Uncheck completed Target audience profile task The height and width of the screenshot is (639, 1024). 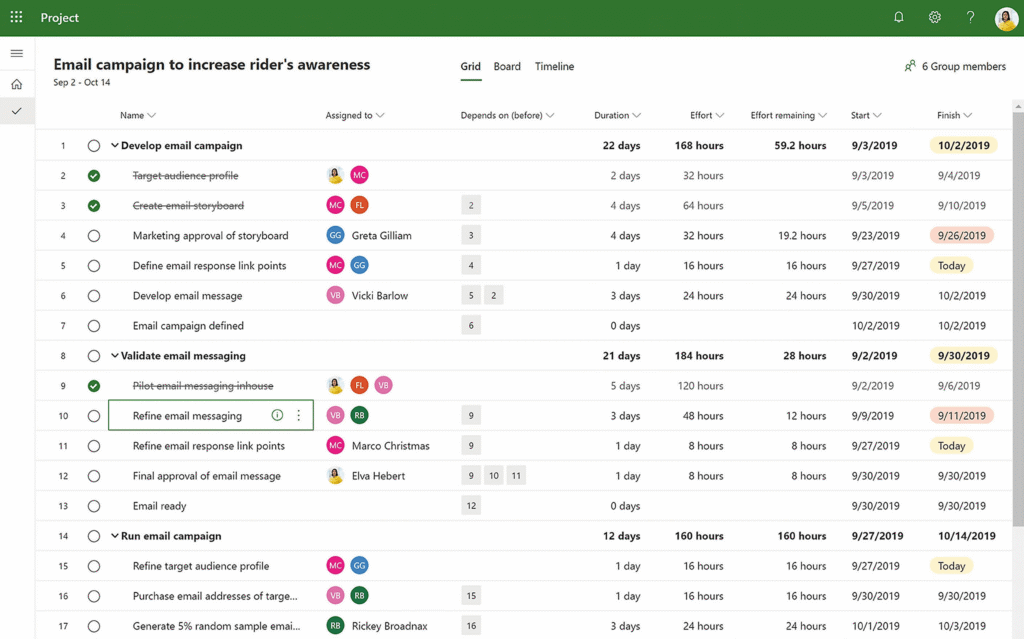coord(94,176)
